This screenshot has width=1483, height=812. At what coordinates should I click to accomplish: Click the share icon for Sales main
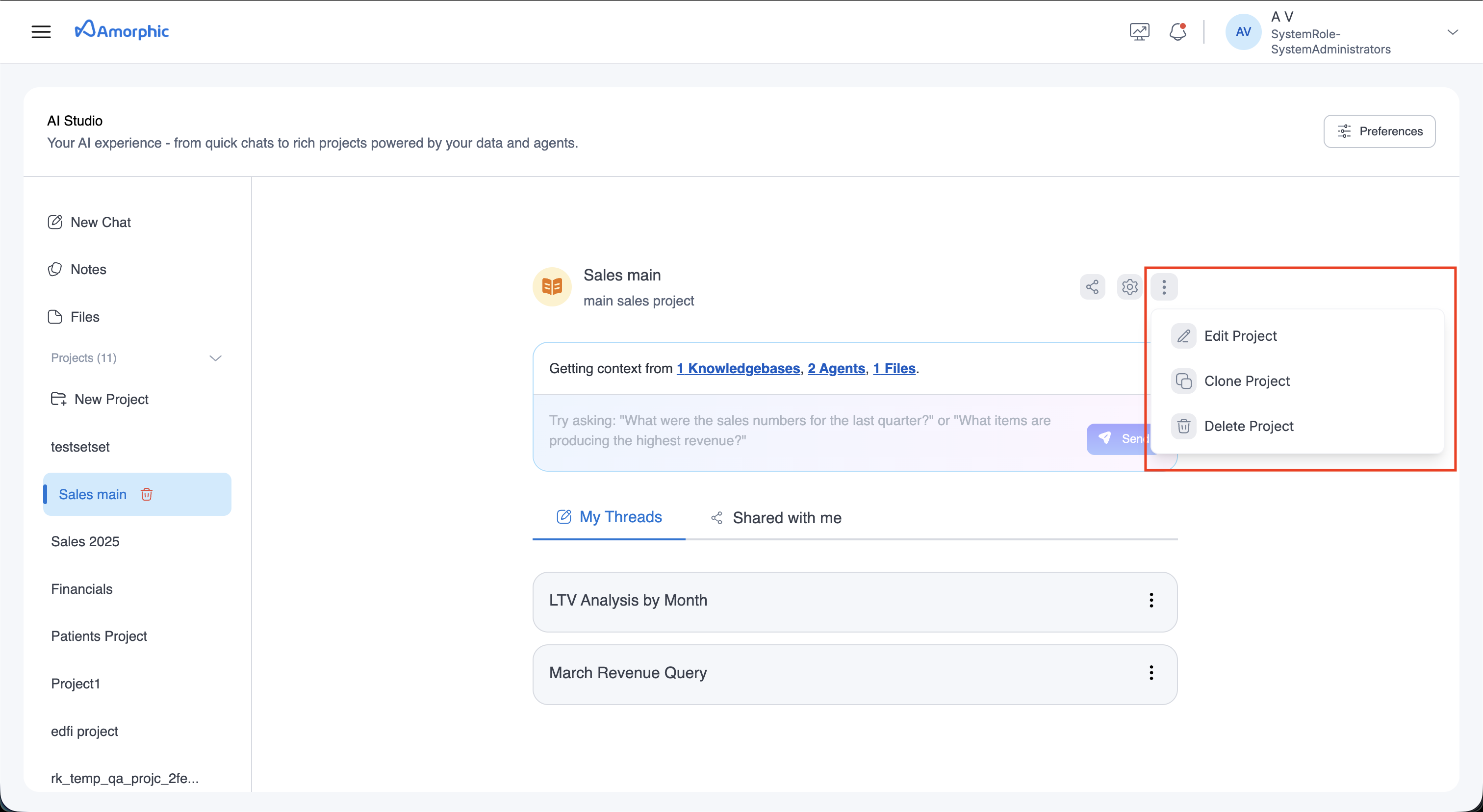click(x=1092, y=286)
